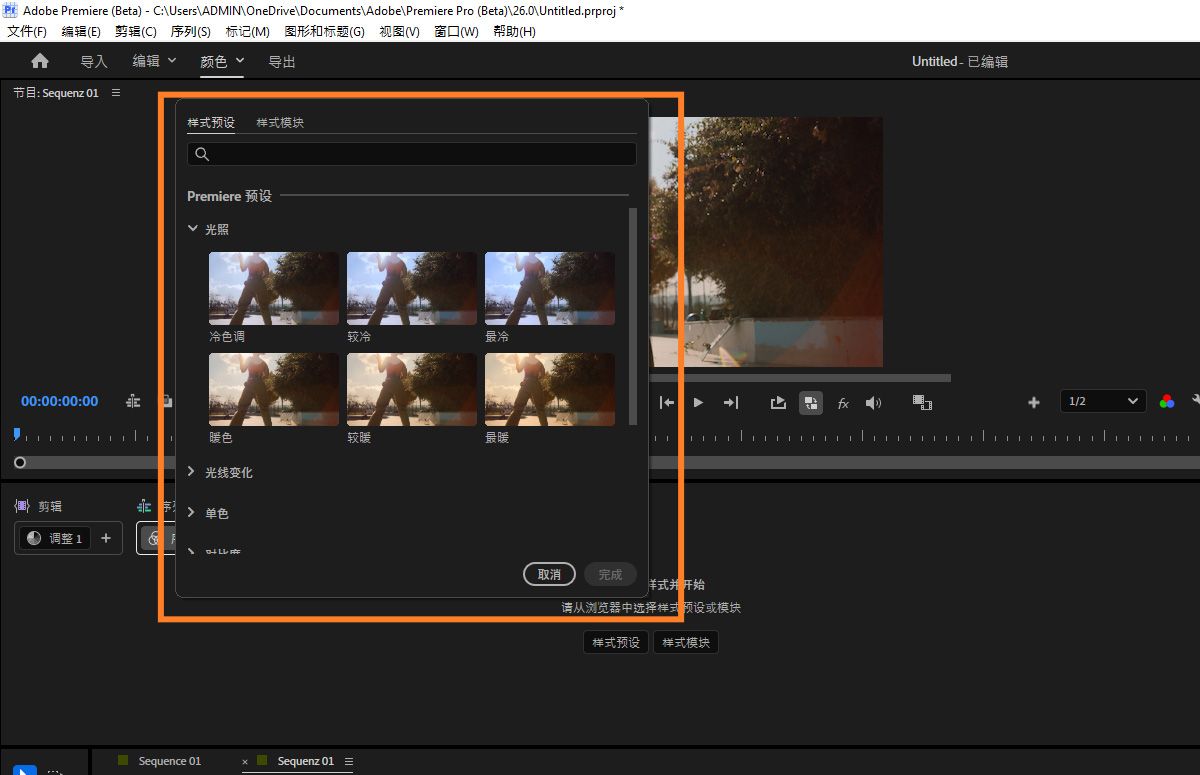
Task: Click the search magnifier icon
Action: (202, 154)
